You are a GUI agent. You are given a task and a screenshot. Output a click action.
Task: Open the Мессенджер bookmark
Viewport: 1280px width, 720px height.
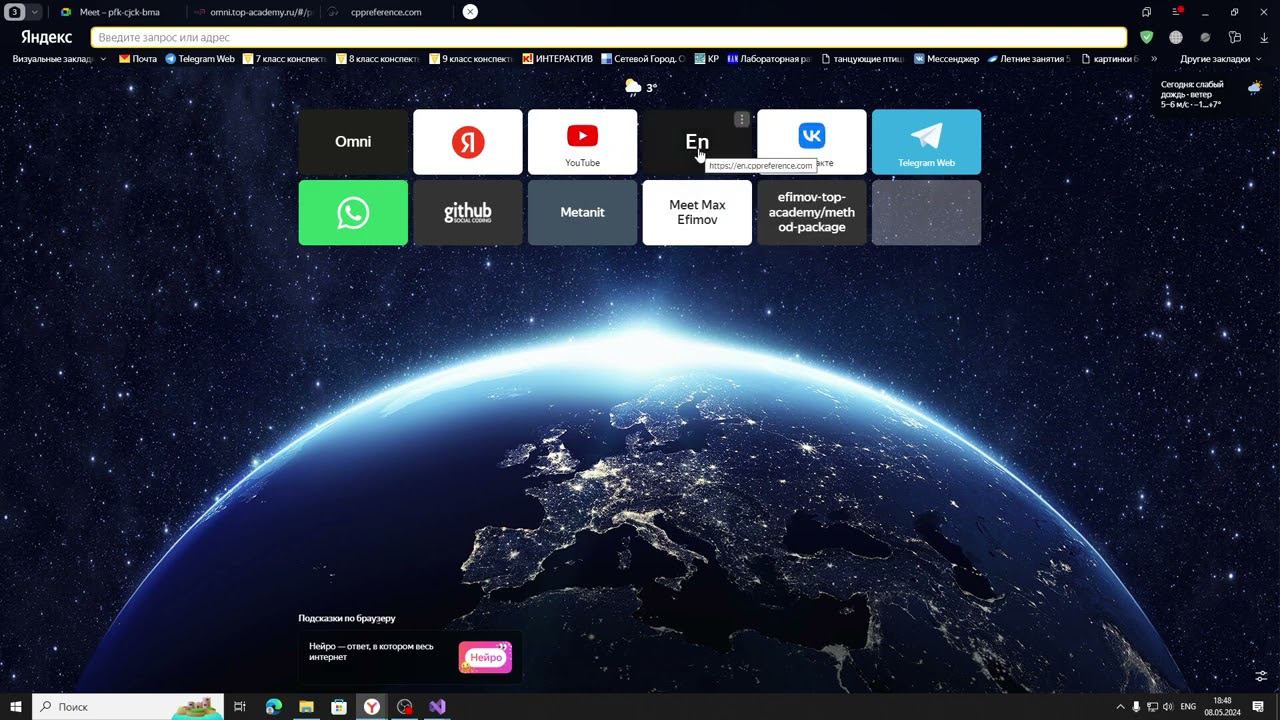coord(946,59)
